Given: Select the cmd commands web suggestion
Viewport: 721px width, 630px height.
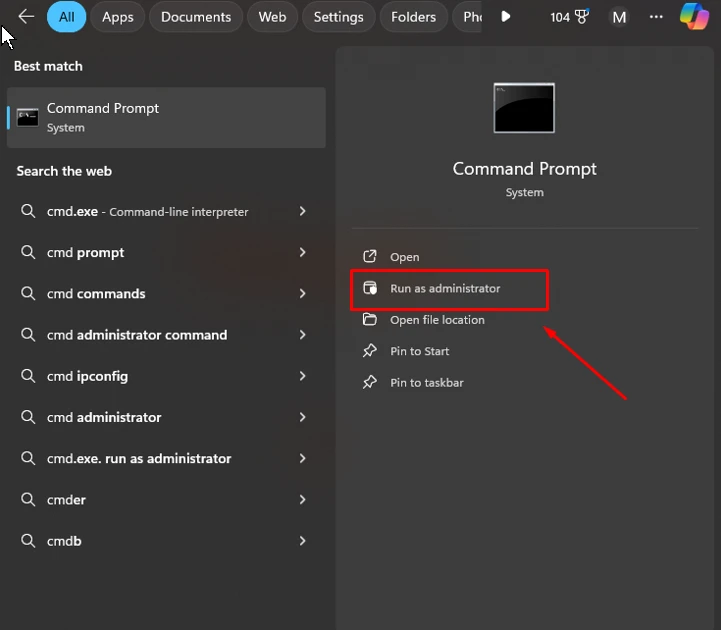Looking at the screenshot, I should click(166, 293).
